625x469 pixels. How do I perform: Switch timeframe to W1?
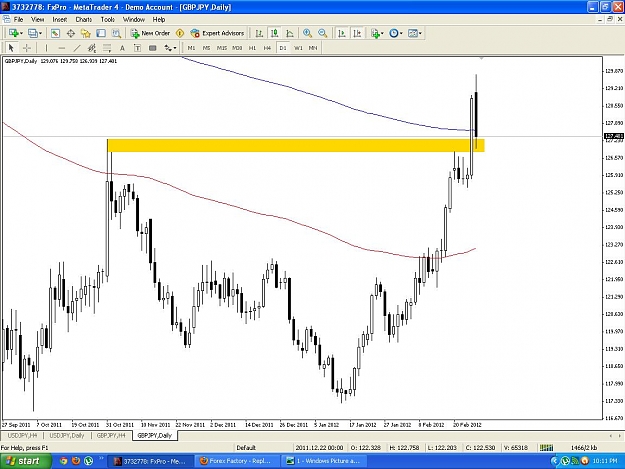click(x=298, y=48)
